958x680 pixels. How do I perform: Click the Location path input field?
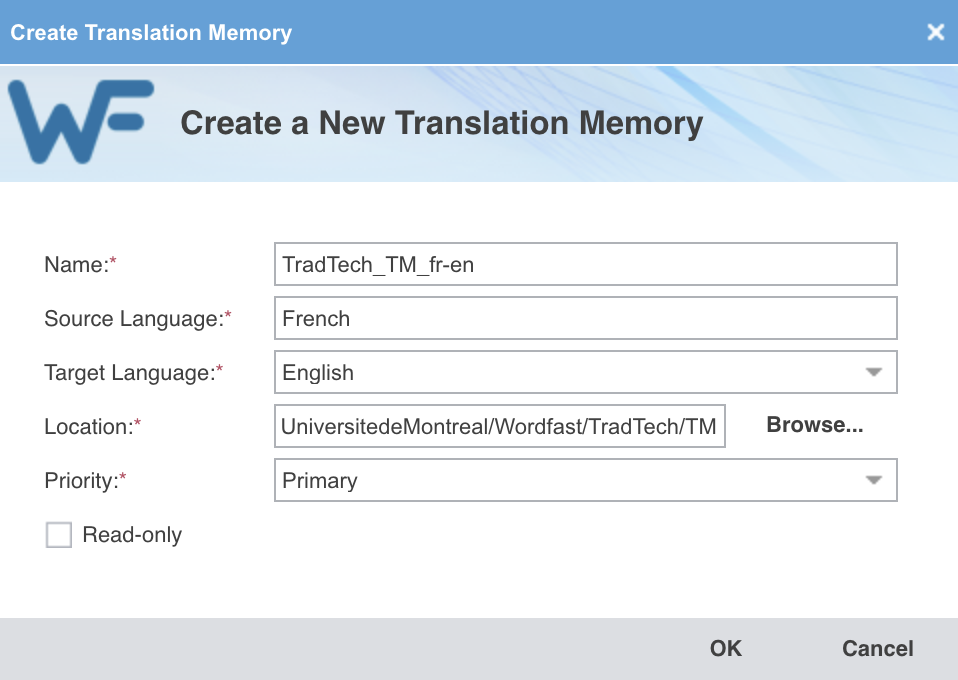tap(500, 426)
